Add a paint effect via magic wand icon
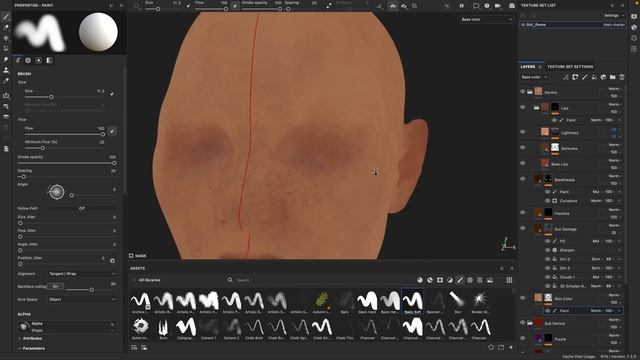The image size is (640, 360). tap(566, 77)
